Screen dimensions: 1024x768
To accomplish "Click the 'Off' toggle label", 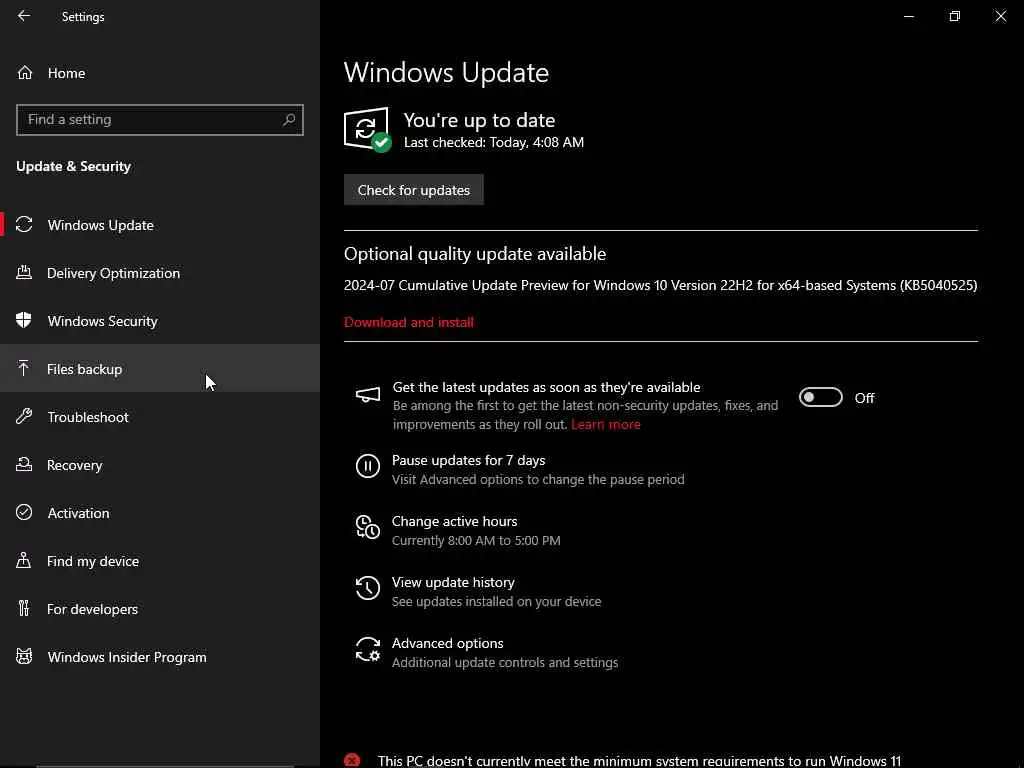I will coord(864,398).
